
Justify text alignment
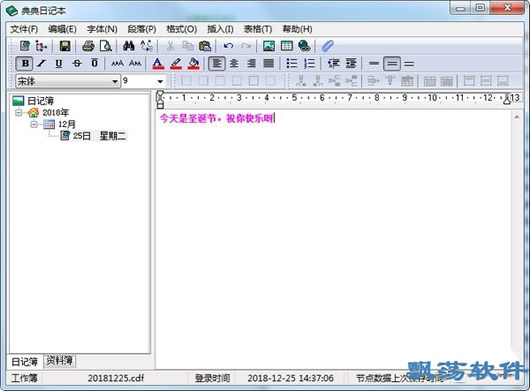[x=269, y=64]
